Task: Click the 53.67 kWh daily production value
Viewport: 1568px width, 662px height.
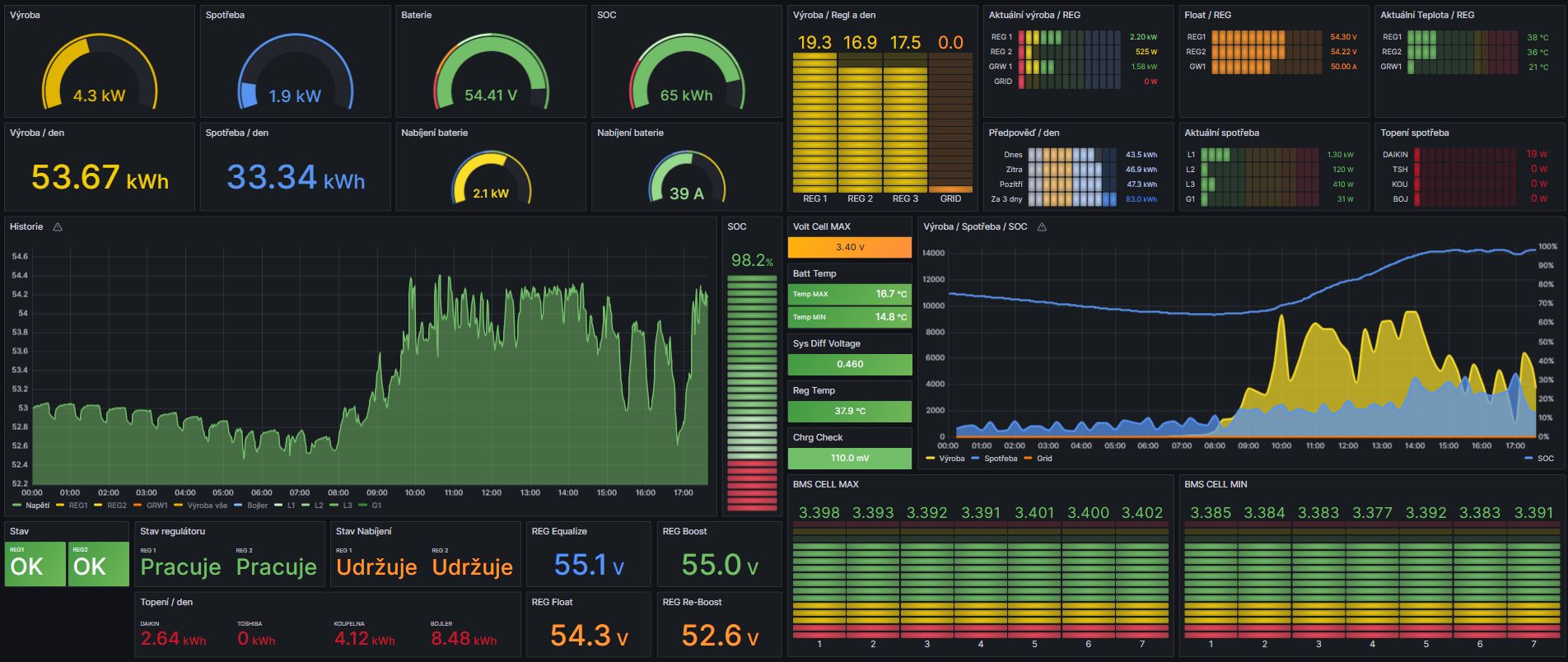Action: pyautogui.click(x=100, y=177)
